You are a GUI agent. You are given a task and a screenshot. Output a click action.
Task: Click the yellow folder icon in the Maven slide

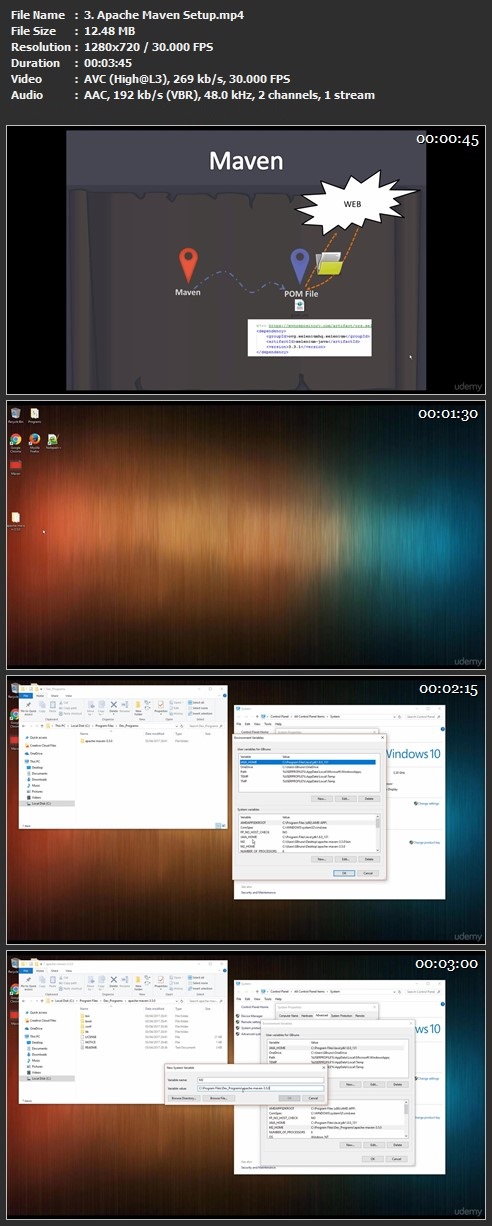tap(330, 262)
